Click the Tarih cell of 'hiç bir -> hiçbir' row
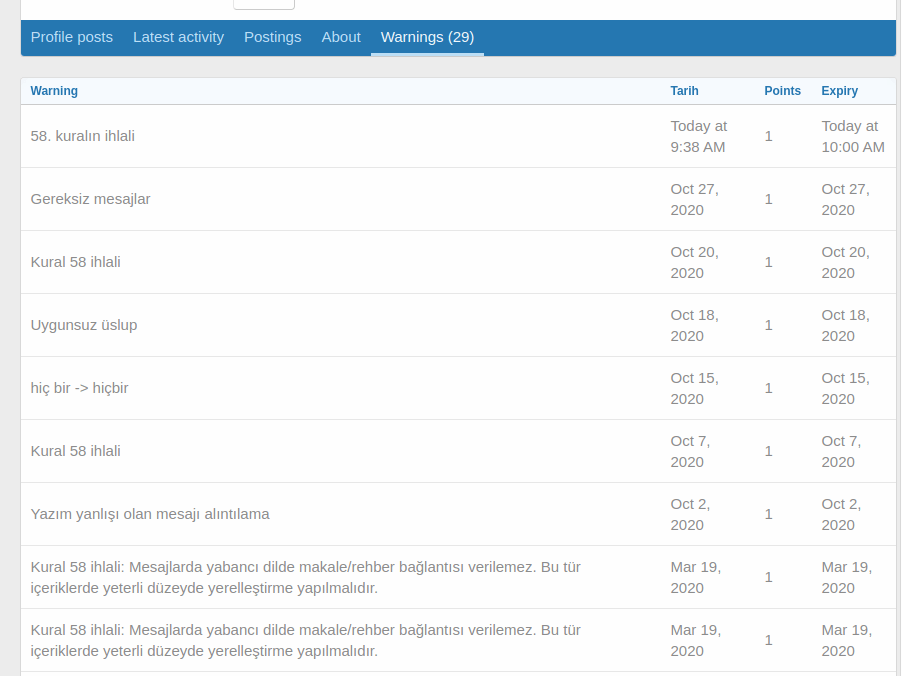Image resolution: width=902 pixels, height=676 pixels. point(694,388)
